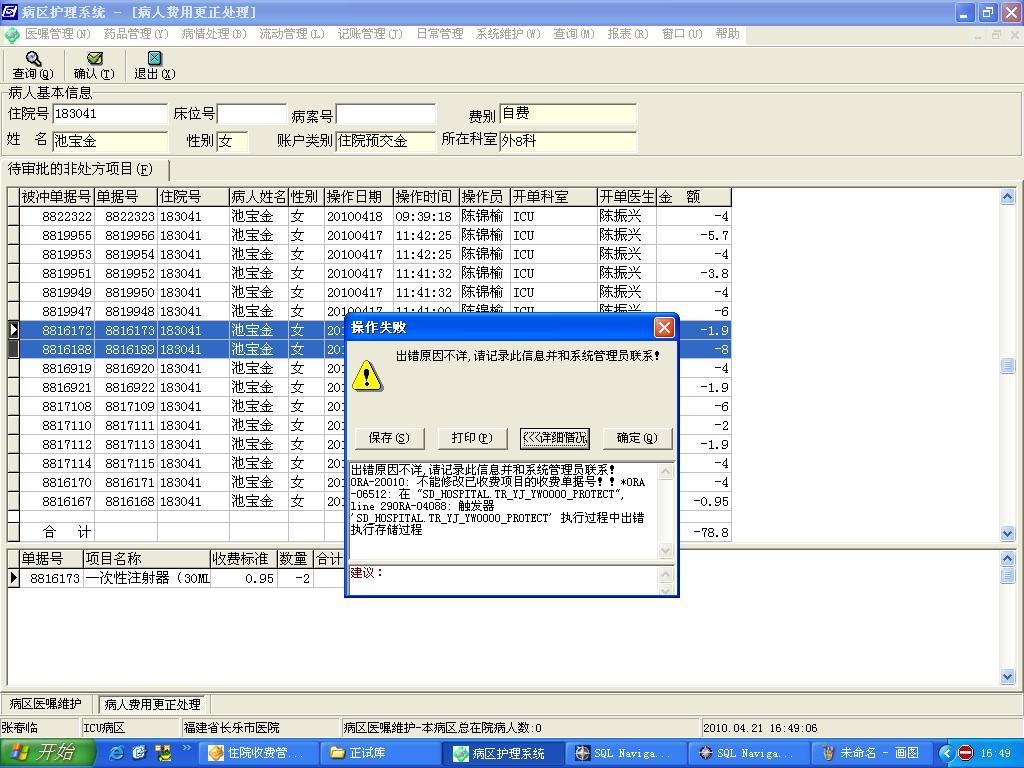Open the 系统维护(W) menu
The width and height of the screenshot is (1024, 768).
509,34
